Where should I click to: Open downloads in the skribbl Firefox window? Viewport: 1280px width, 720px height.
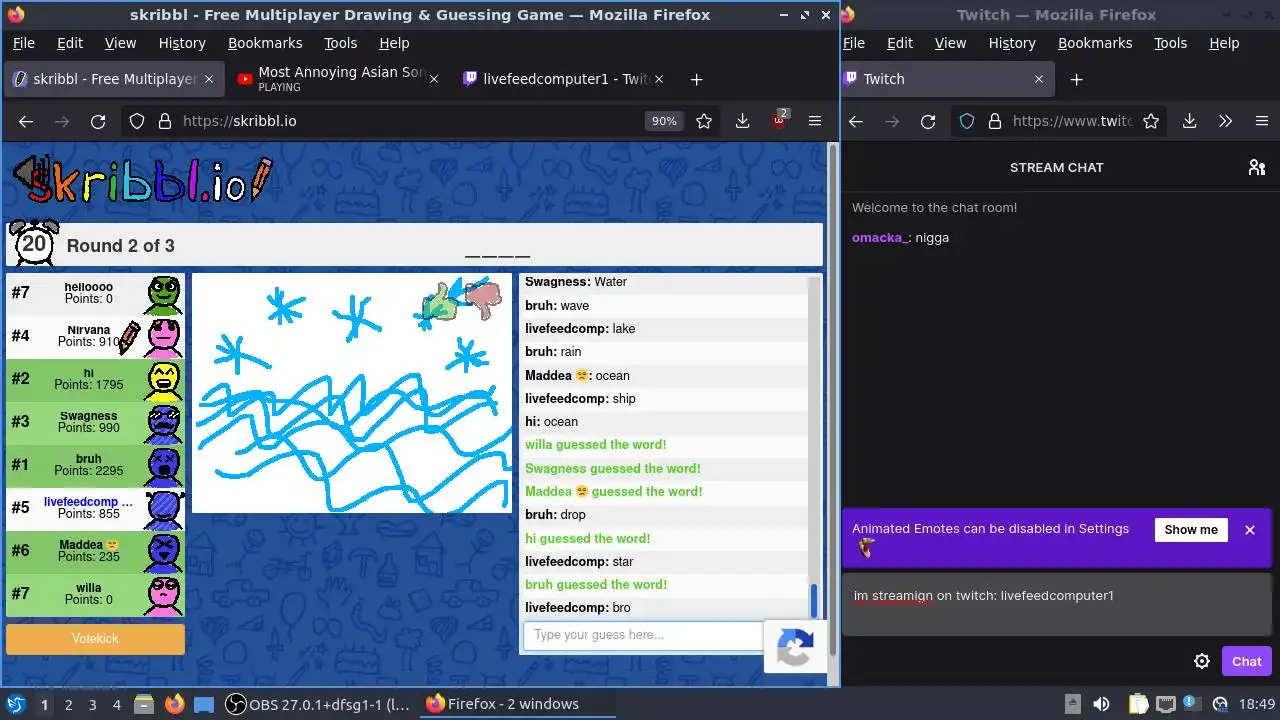click(742, 121)
